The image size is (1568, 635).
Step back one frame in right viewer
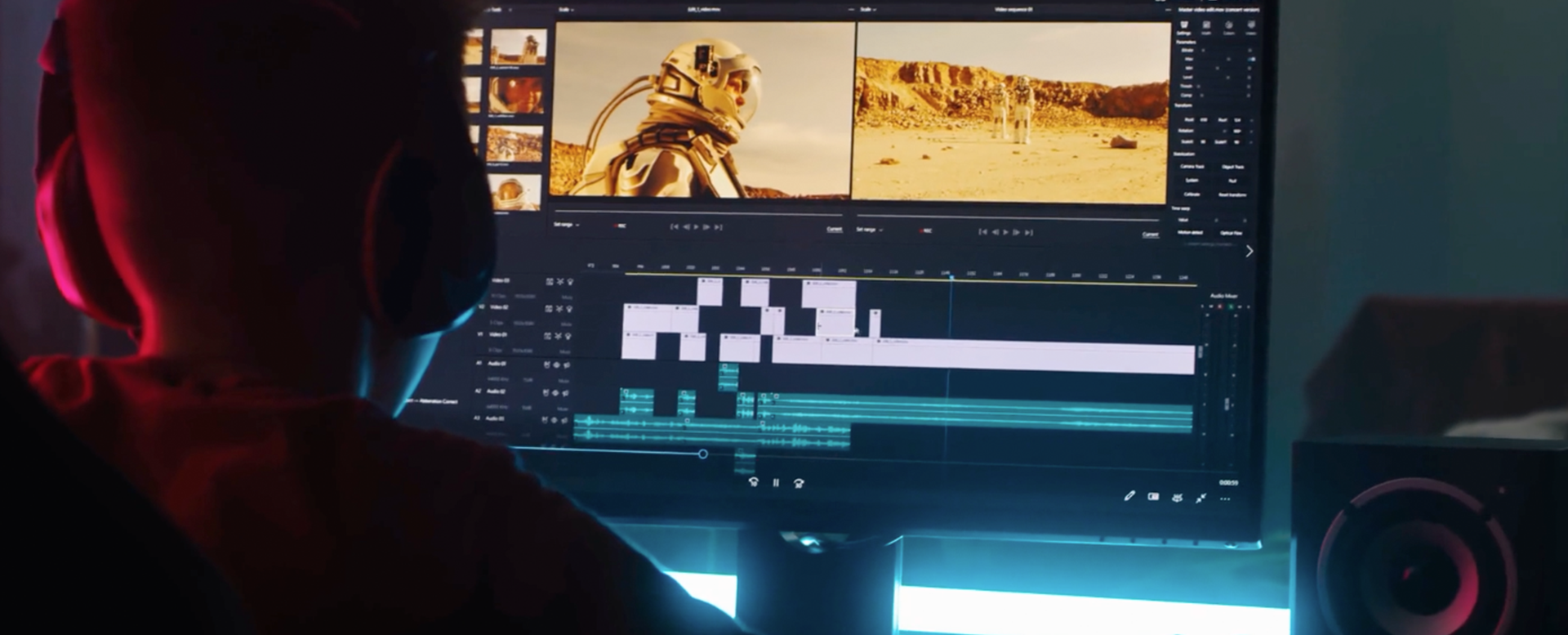[x=994, y=232]
